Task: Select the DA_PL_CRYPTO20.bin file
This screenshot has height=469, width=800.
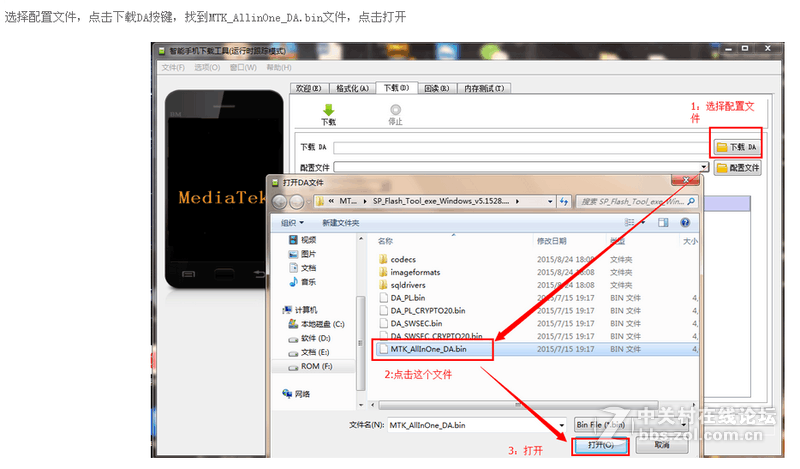Action: pyautogui.click(x=422, y=311)
